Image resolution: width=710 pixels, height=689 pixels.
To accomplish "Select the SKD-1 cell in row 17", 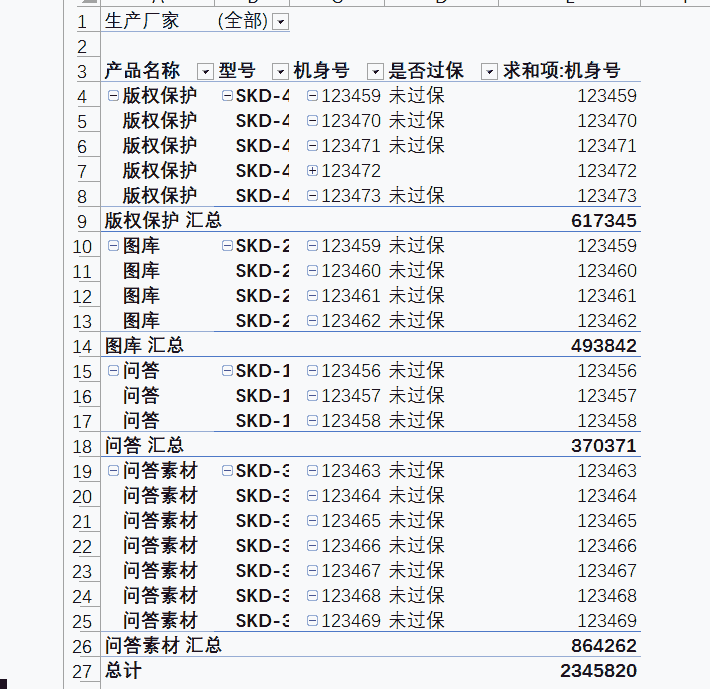I will point(262,421).
